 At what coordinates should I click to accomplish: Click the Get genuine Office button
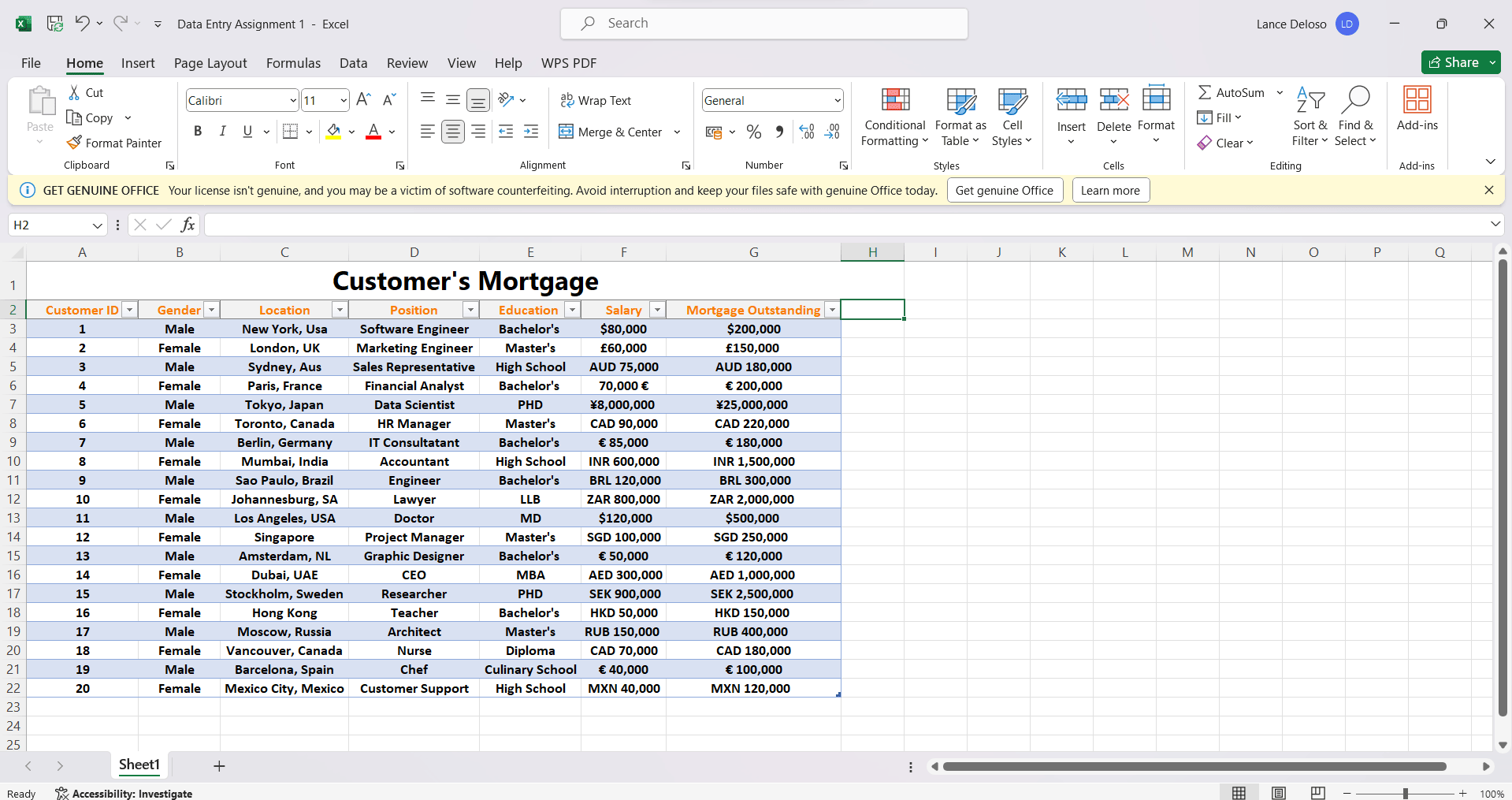1005,190
